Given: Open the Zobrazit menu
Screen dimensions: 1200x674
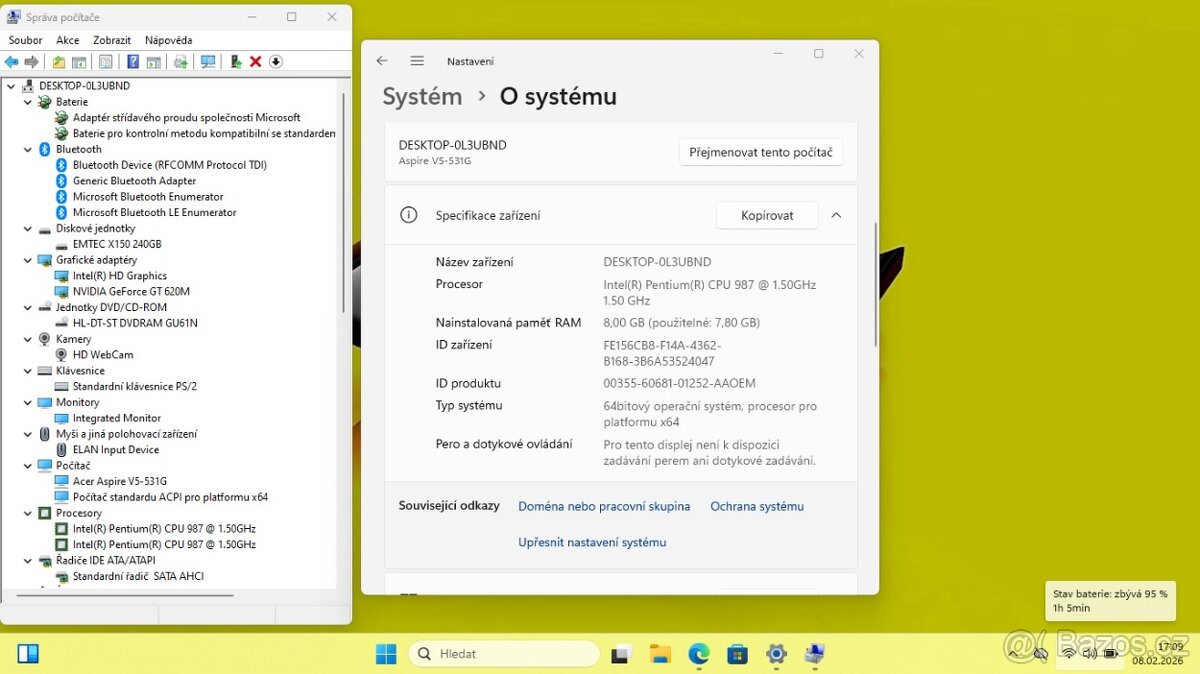Looking at the screenshot, I should 111,40.
